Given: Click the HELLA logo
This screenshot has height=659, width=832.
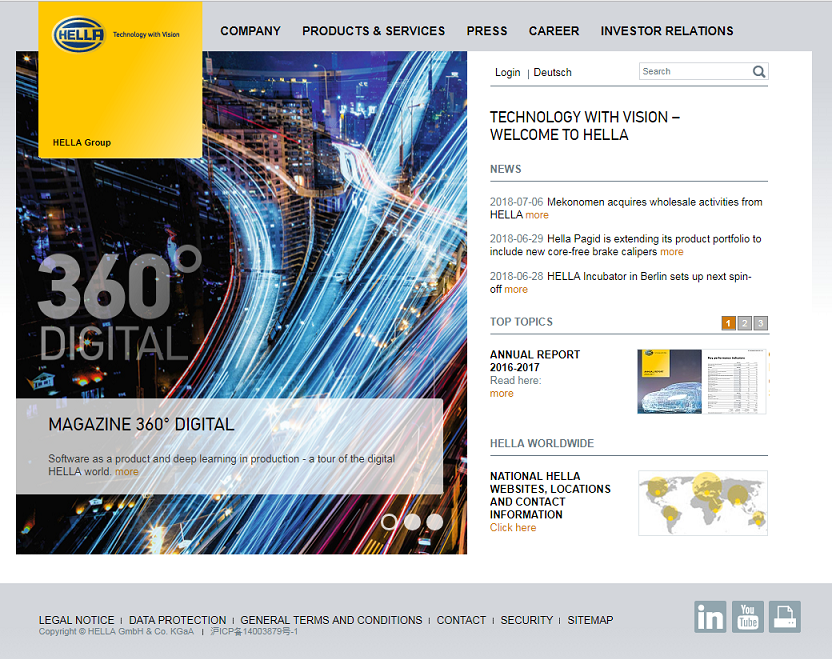Looking at the screenshot, I should (79, 34).
